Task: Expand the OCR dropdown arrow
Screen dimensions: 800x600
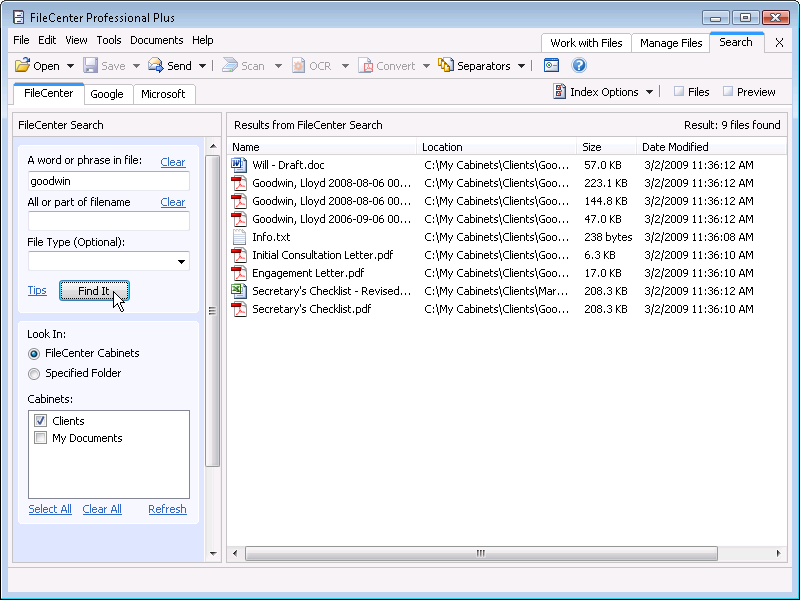Action: pyautogui.click(x=345, y=66)
